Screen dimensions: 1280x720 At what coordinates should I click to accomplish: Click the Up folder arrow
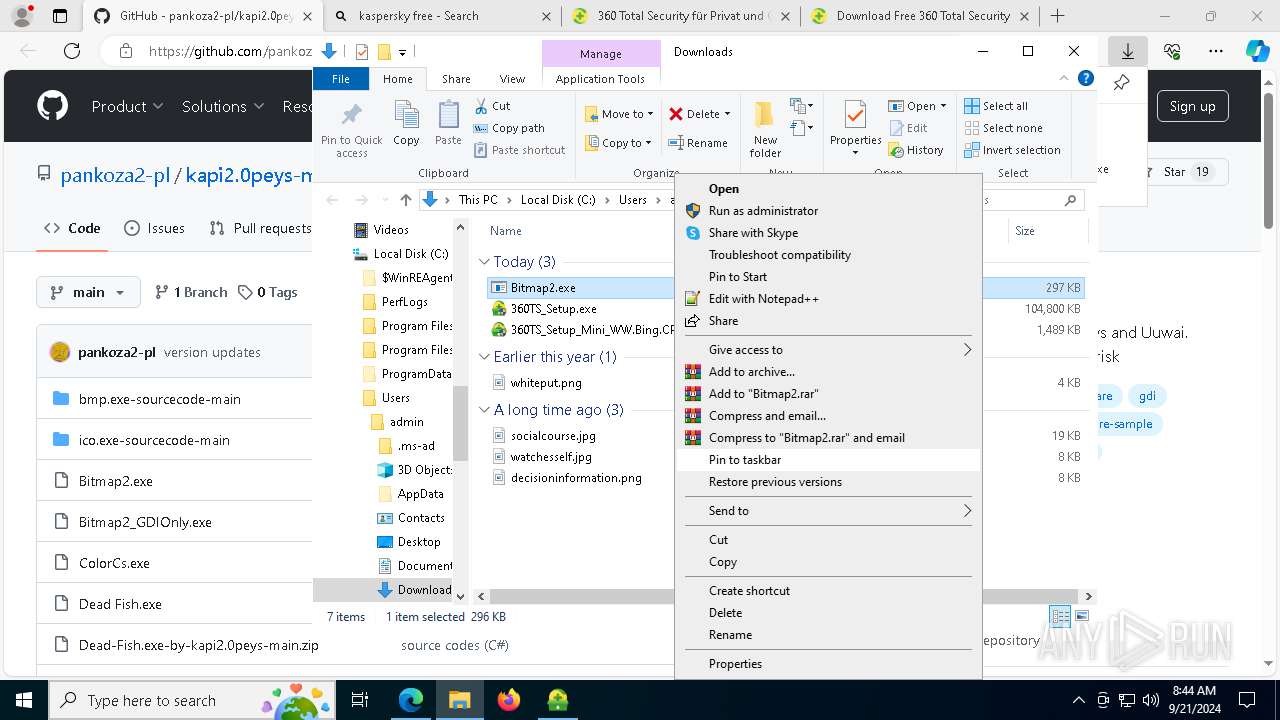tap(405, 200)
